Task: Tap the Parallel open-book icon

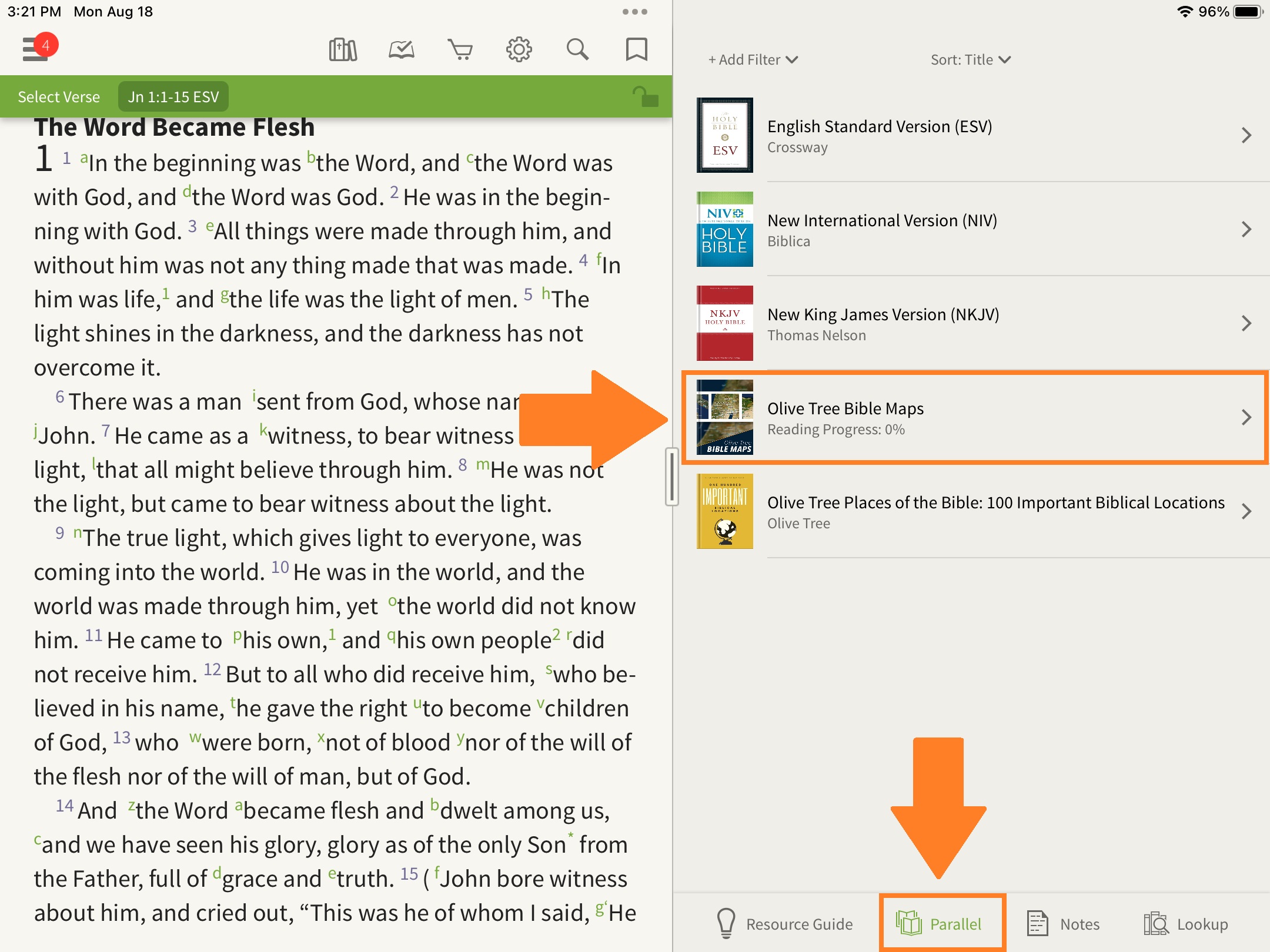Action: tap(909, 923)
